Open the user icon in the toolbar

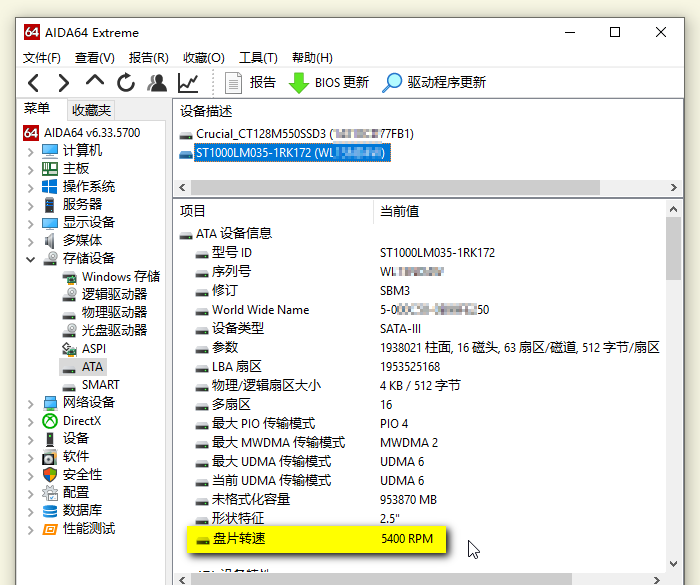click(157, 83)
